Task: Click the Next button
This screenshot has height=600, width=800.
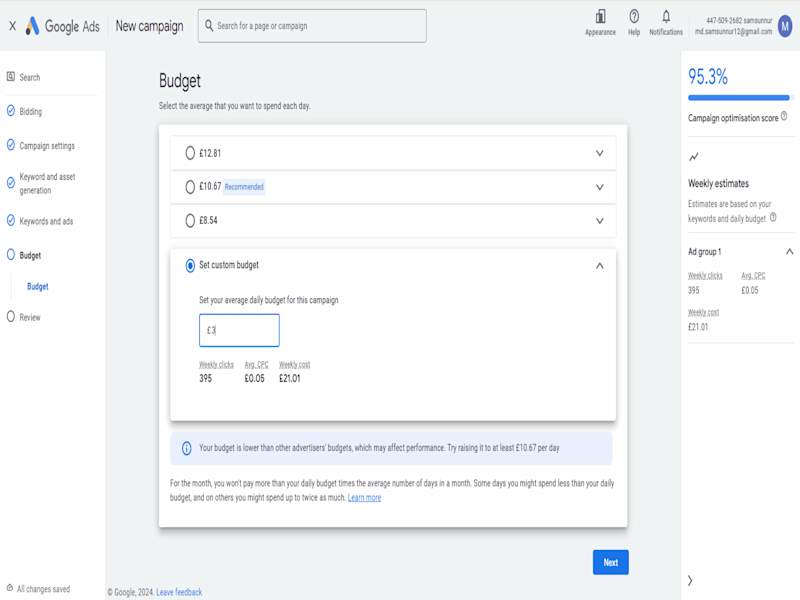Action: [610, 562]
